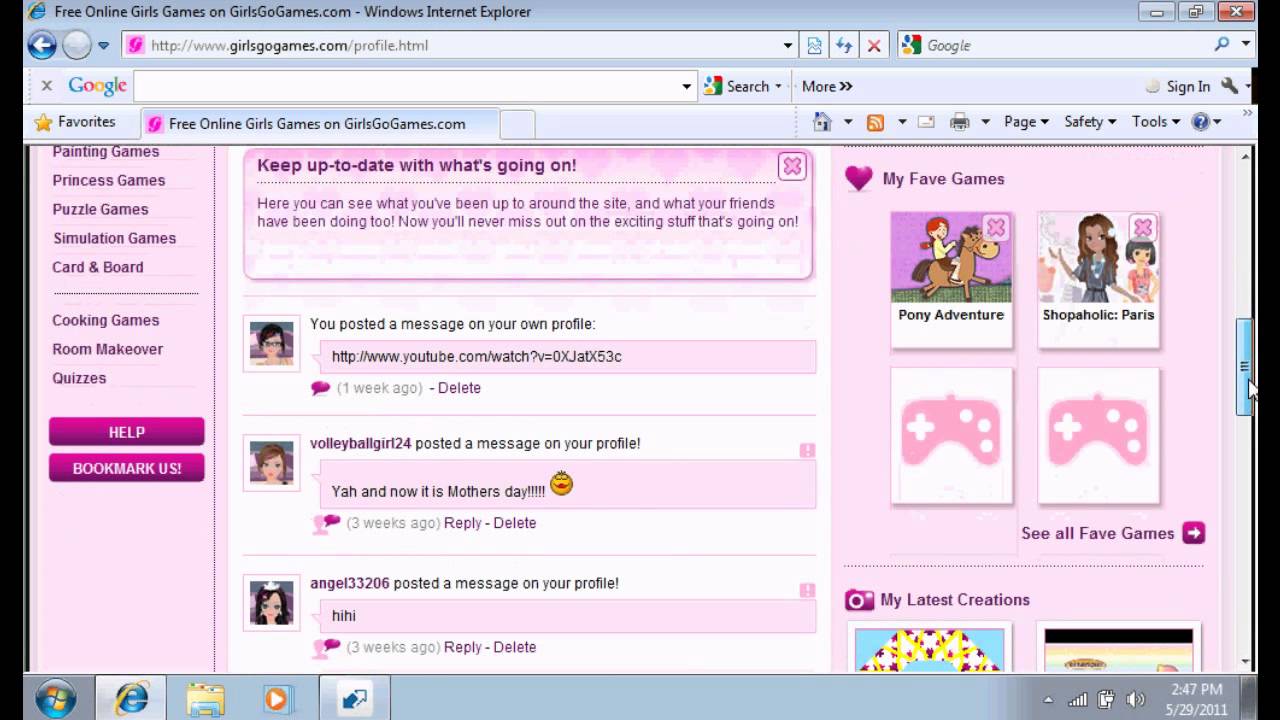Open the Shopaholic: Paris game thumbnail
Viewport: 1280px width, 720px height.
coord(1098,257)
